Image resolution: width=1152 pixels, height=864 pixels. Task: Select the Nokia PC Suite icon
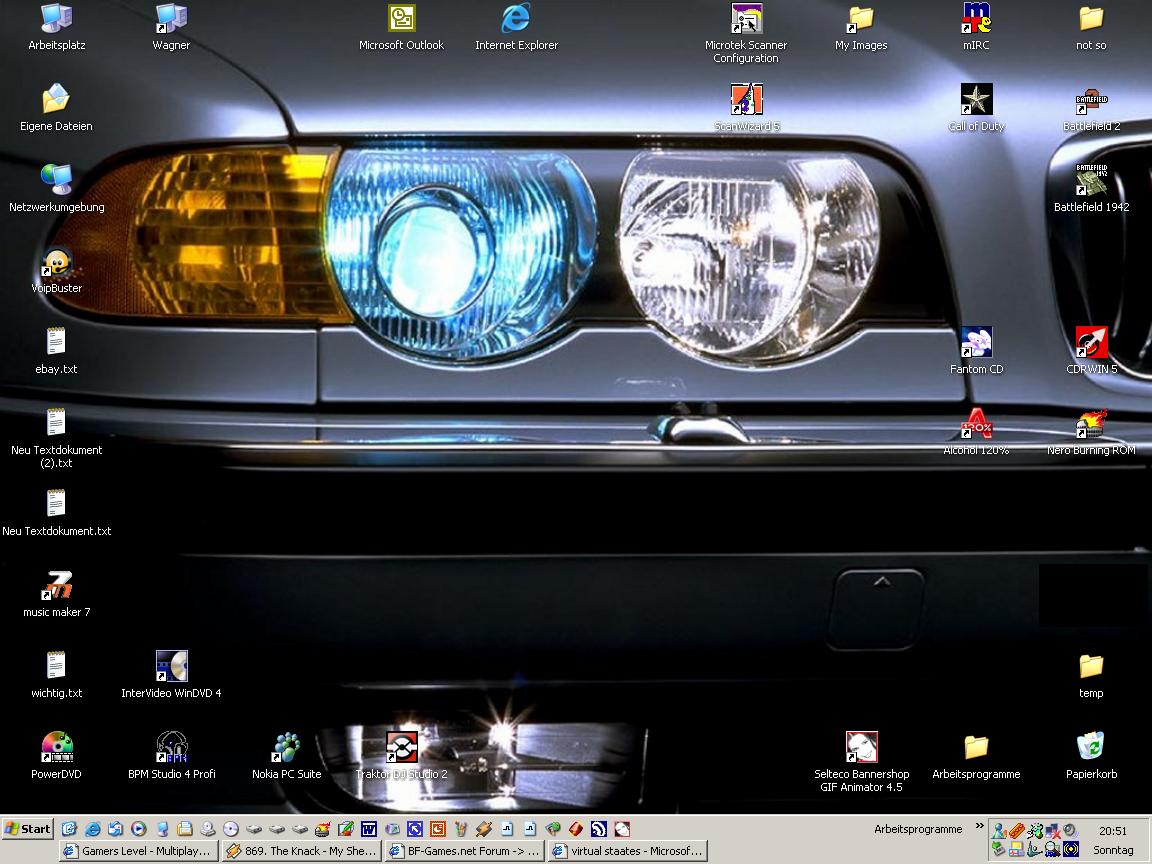tap(287, 749)
